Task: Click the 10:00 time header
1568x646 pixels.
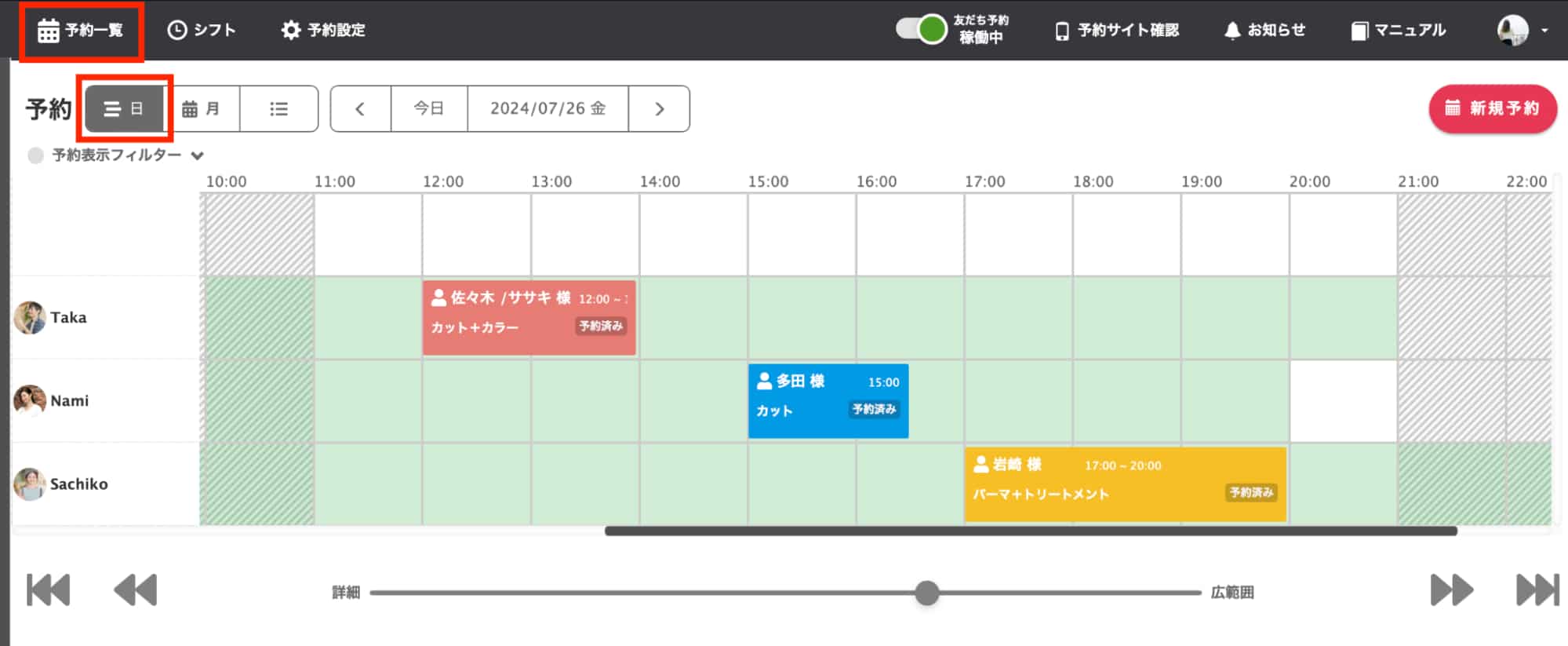Action: coord(226,181)
